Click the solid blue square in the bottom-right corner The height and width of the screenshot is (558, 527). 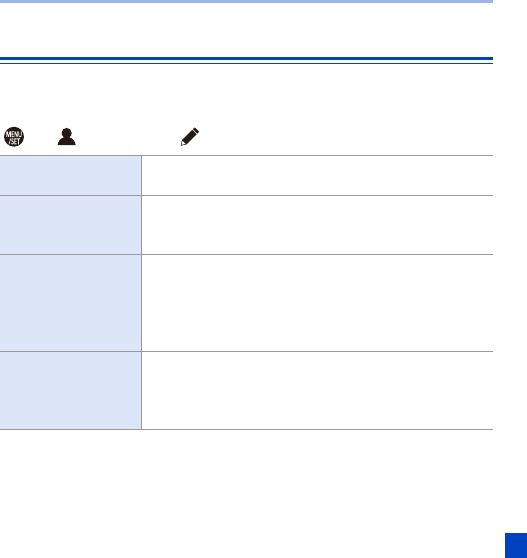516,545
